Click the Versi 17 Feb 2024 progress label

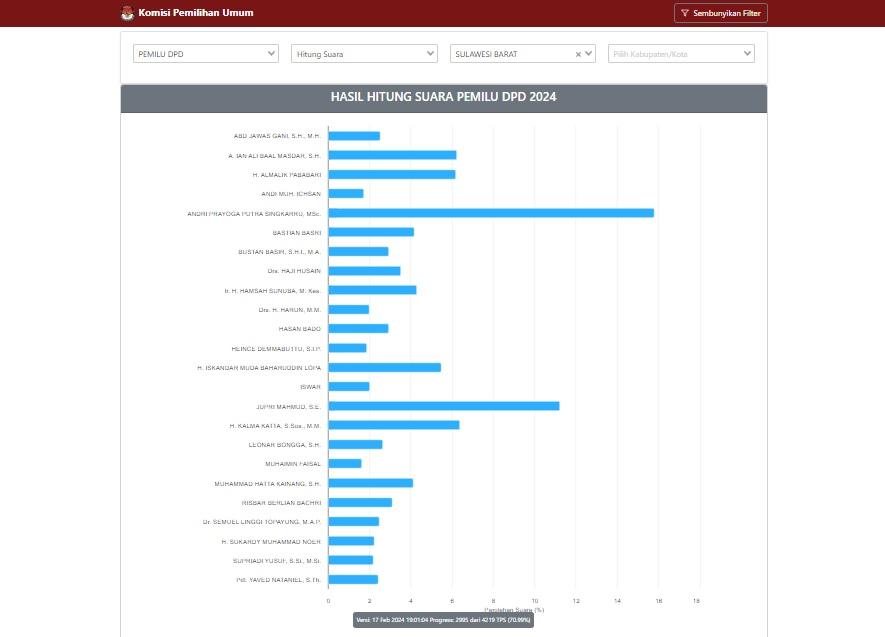(x=443, y=620)
